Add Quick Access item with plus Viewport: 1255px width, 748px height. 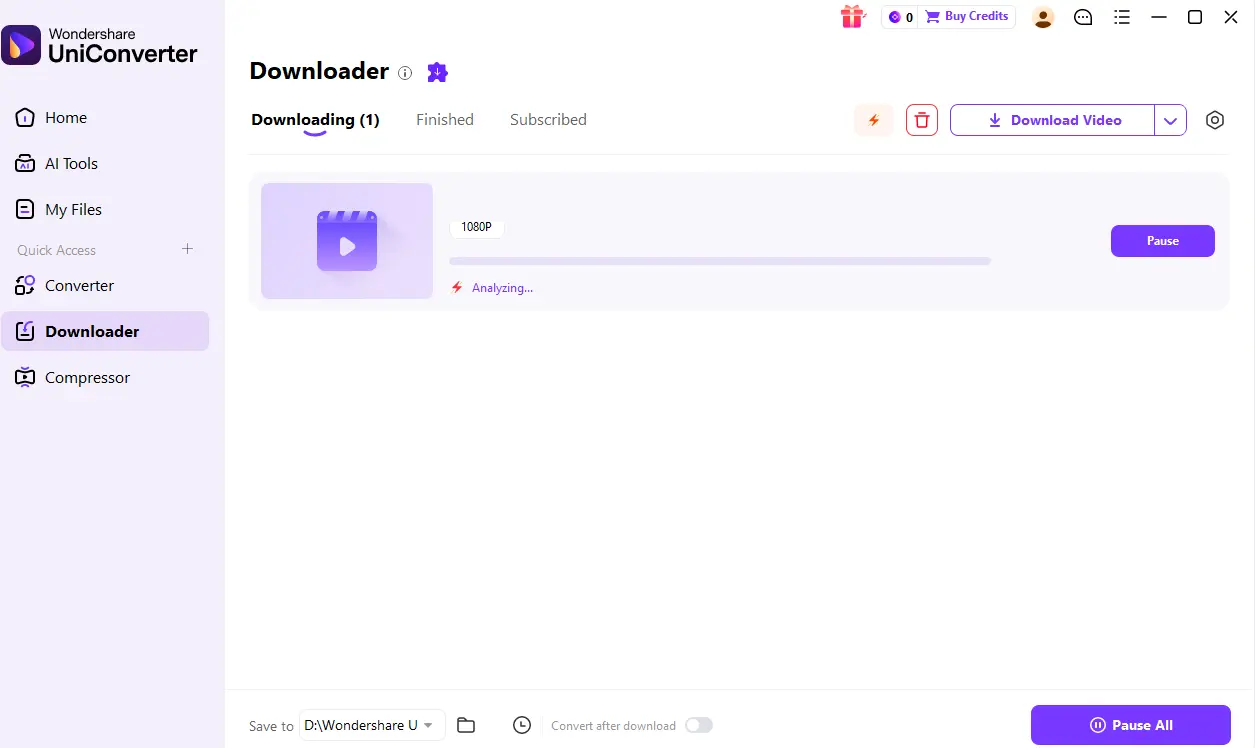(x=187, y=249)
